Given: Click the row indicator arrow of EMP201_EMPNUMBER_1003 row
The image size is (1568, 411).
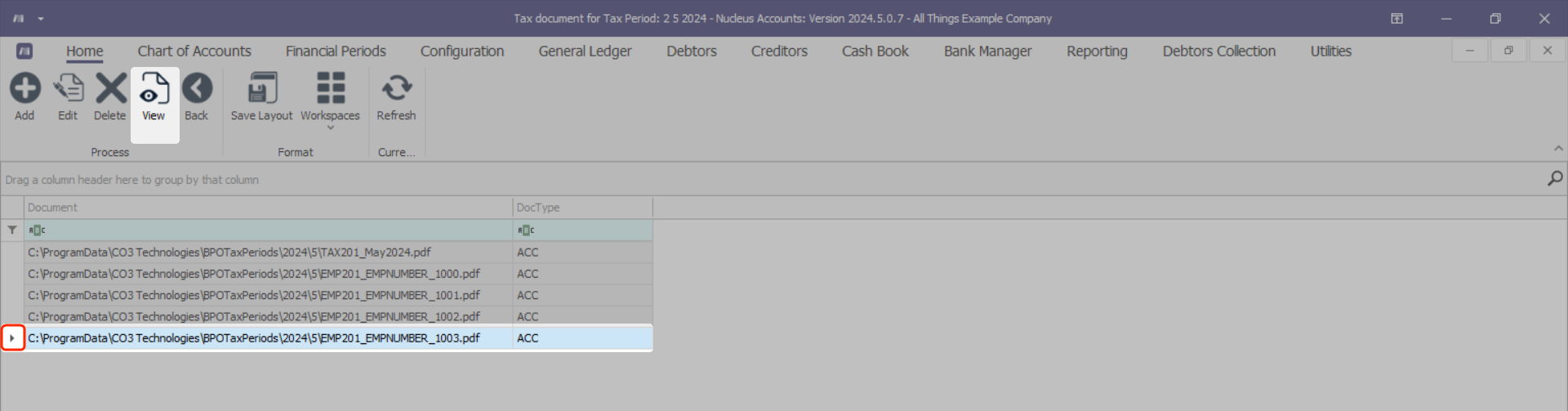Looking at the screenshot, I should pyautogui.click(x=12, y=337).
